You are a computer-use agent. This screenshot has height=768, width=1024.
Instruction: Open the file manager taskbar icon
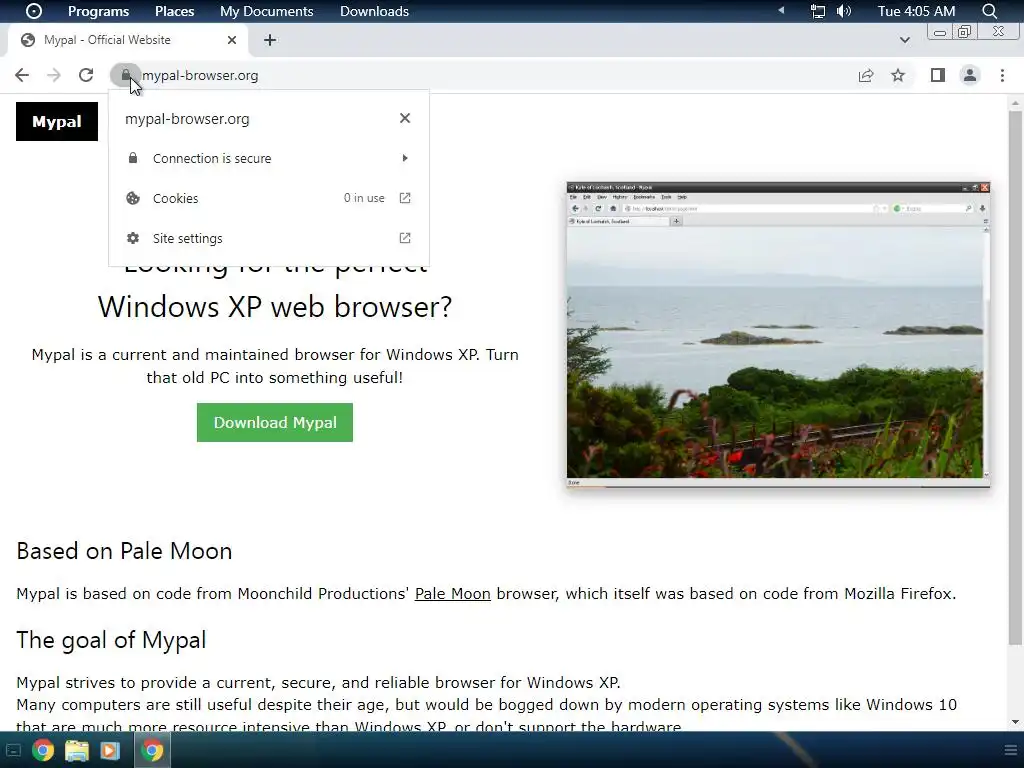coord(76,750)
